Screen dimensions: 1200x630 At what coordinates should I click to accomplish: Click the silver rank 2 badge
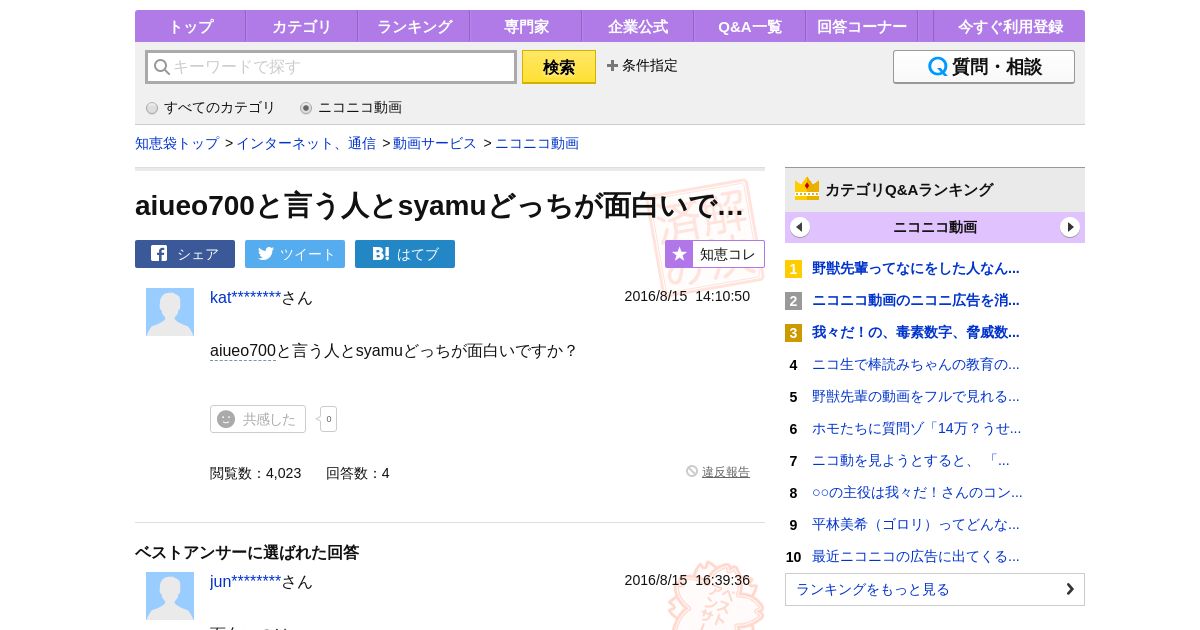[793, 301]
